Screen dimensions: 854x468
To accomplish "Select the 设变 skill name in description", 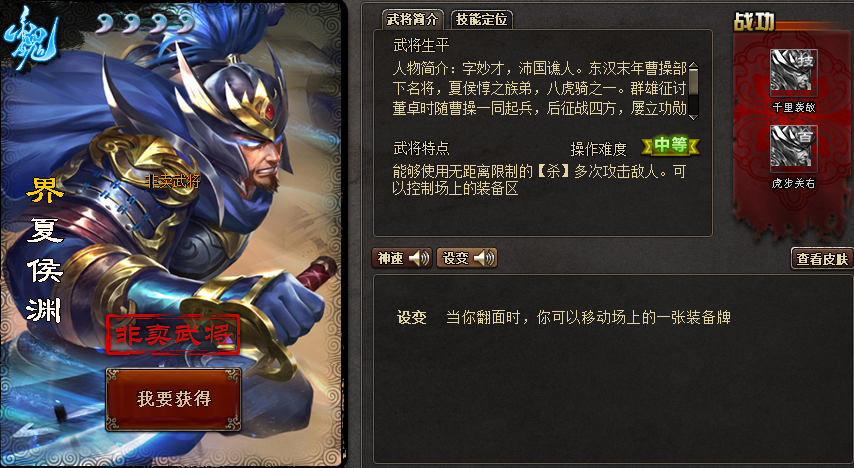I will click(412, 318).
